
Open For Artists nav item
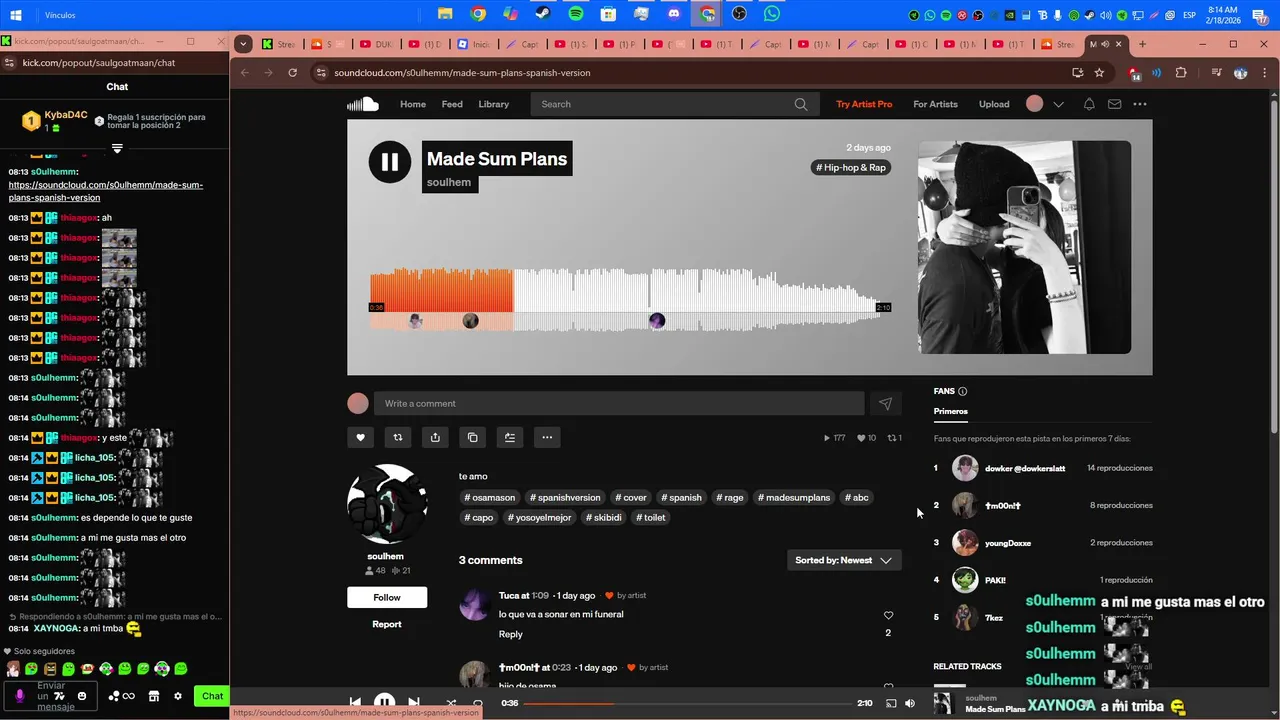pyautogui.click(x=935, y=104)
